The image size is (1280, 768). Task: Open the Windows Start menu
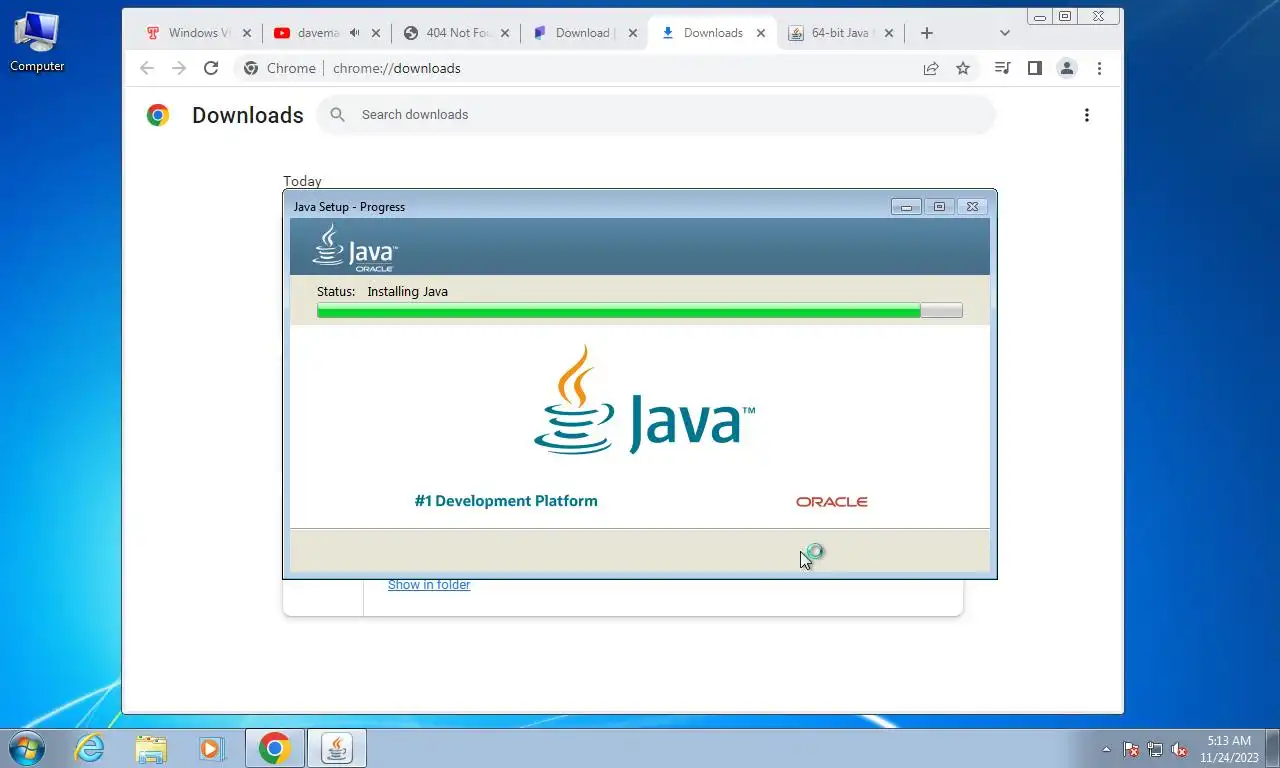click(x=27, y=747)
